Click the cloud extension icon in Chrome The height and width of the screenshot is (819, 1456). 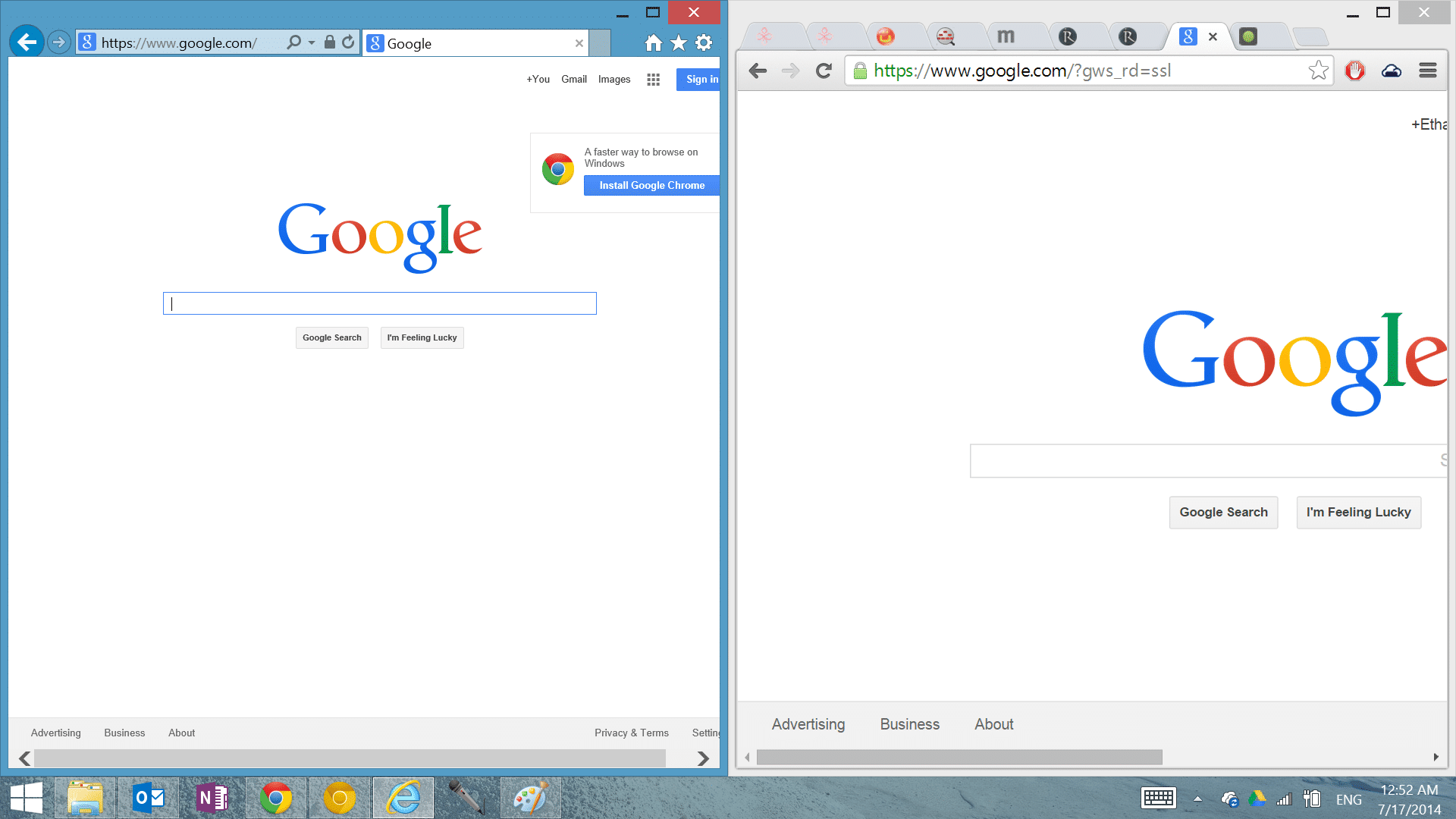click(1392, 71)
